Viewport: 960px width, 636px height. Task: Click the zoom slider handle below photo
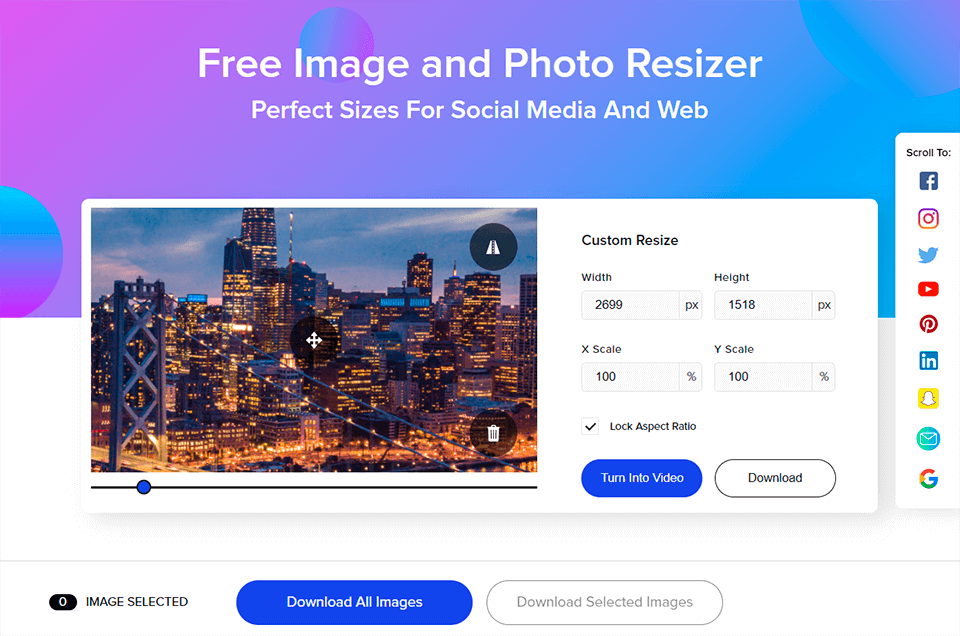tap(144, 487)
